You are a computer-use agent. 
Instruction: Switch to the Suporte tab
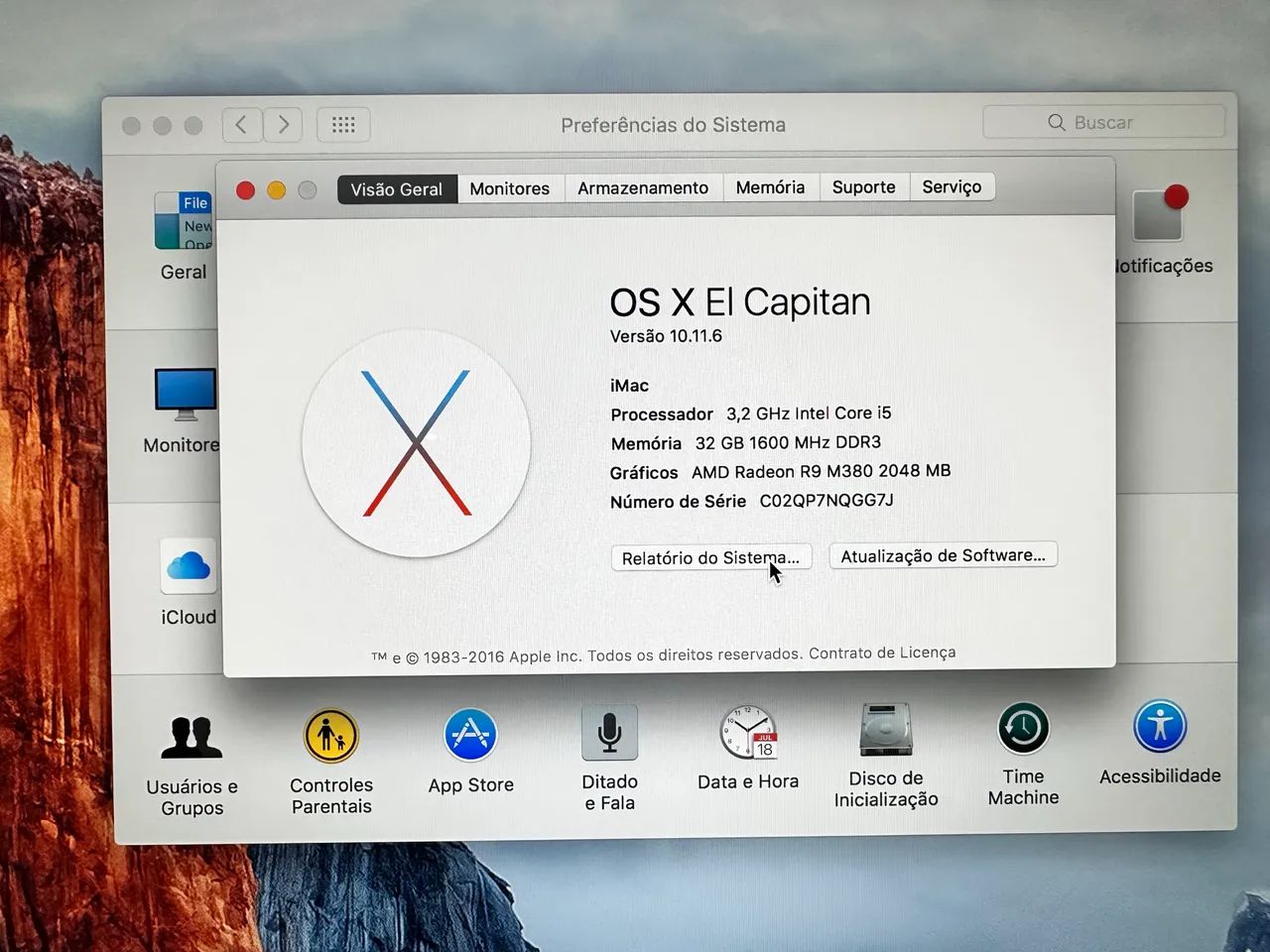pyautogui.click(x=863, y=186)
